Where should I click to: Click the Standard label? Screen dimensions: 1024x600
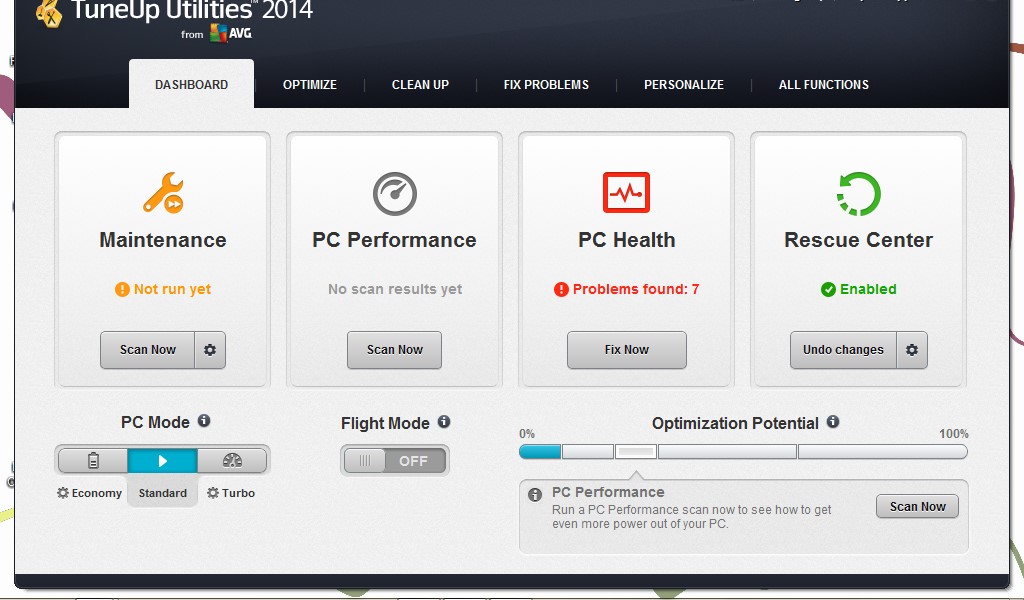pyautogui.click(x=163, y=493)
